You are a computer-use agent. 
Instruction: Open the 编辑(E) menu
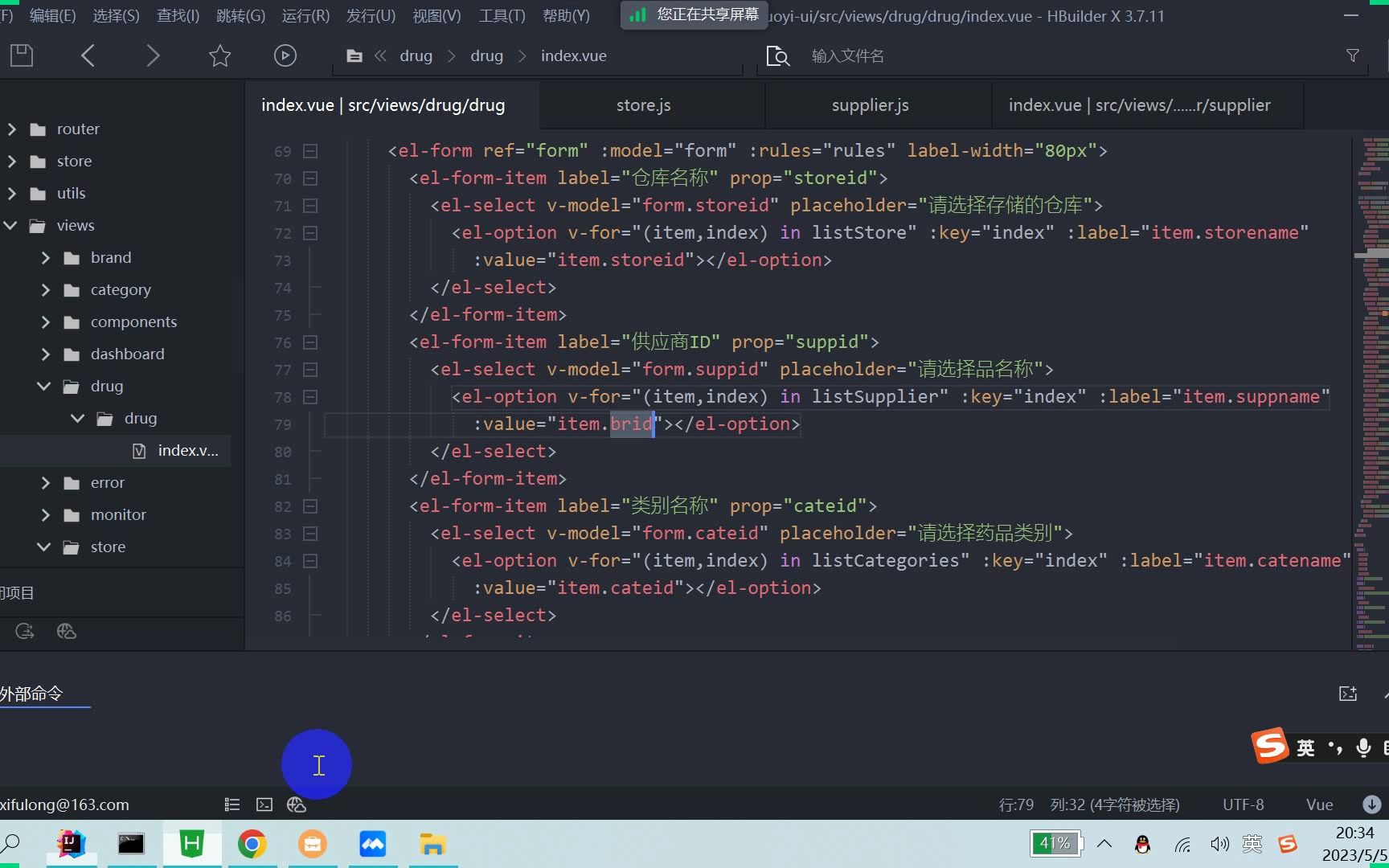52,15
